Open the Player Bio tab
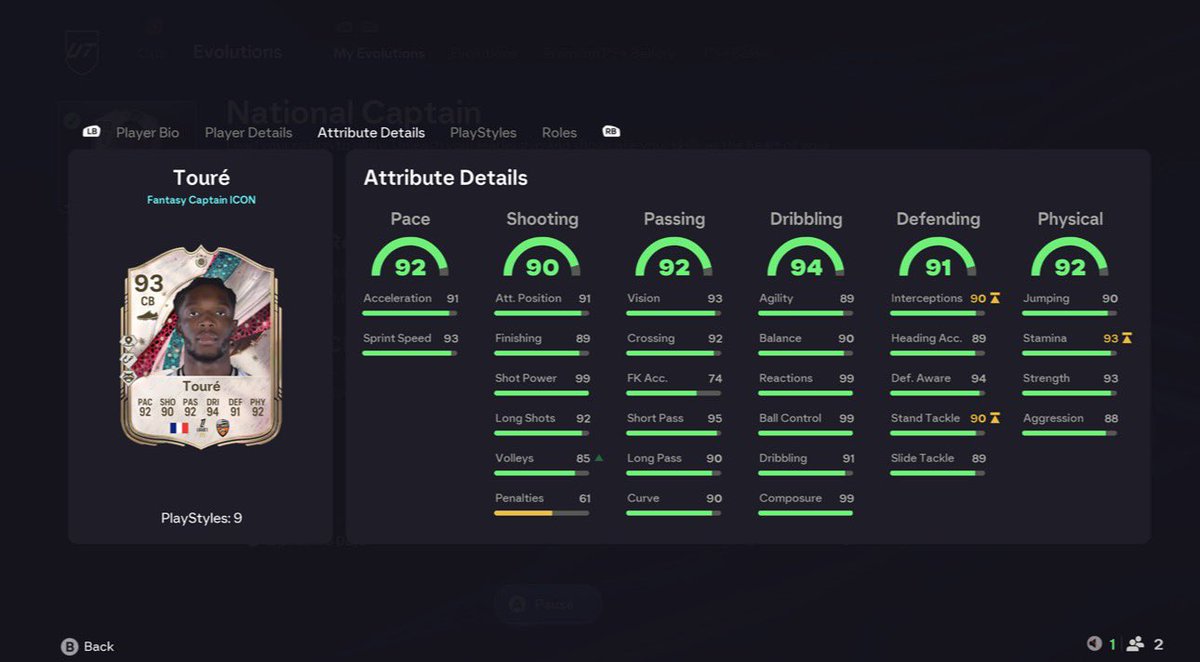The width and height of the screenshot is (1200, 662). click(147, 132)
